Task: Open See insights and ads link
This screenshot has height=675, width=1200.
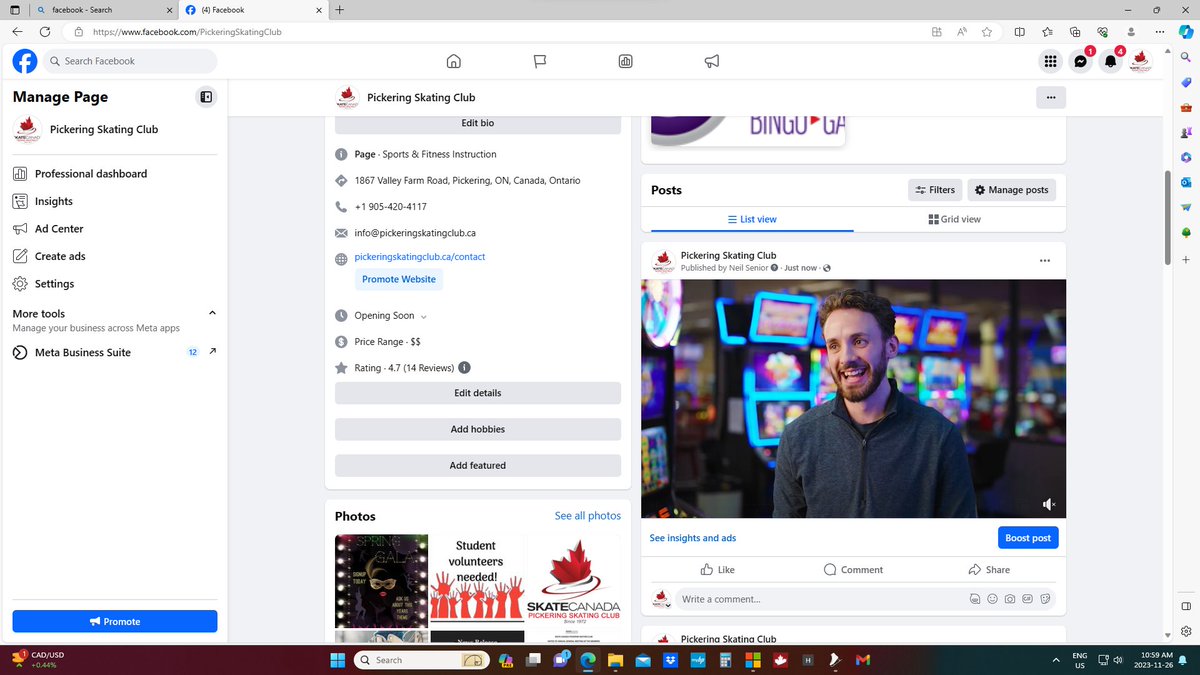Action: pos(693,538)
